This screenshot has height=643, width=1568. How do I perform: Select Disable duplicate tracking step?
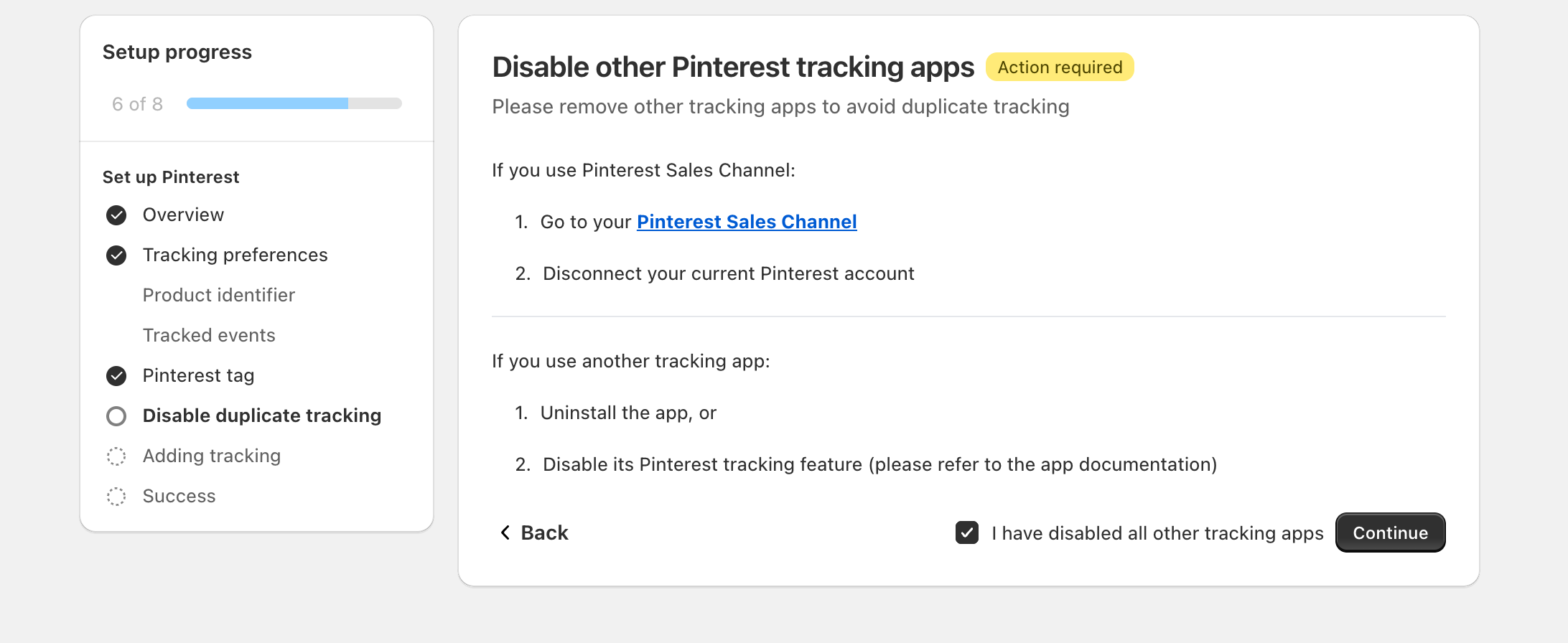(261, 416)
